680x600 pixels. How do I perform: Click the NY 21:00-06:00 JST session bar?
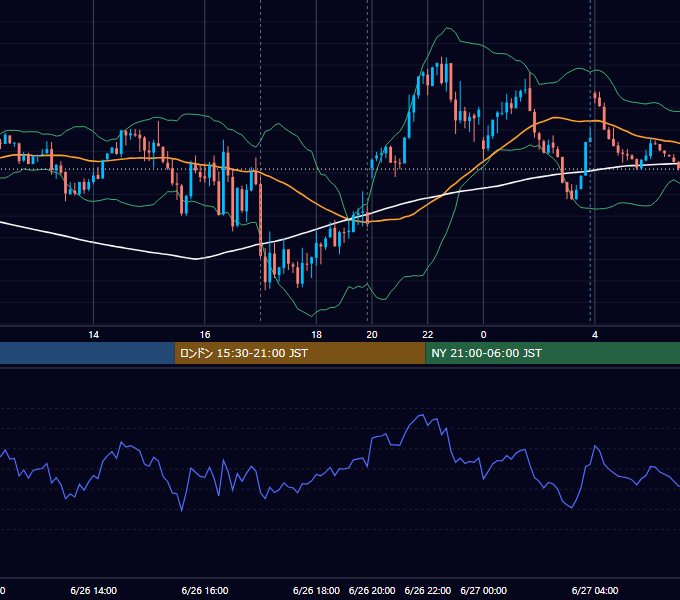[x=552, y=353]
